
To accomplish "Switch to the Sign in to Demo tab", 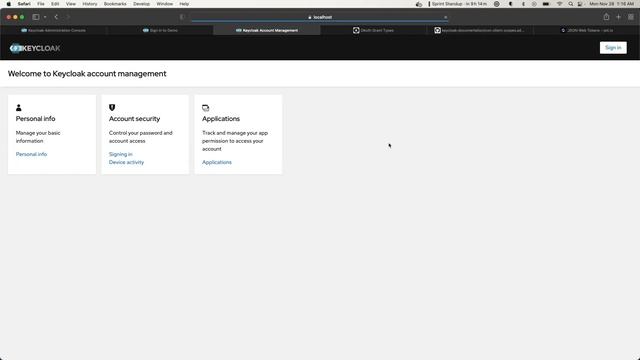I will pyautogui.click(x=160, y=30).
